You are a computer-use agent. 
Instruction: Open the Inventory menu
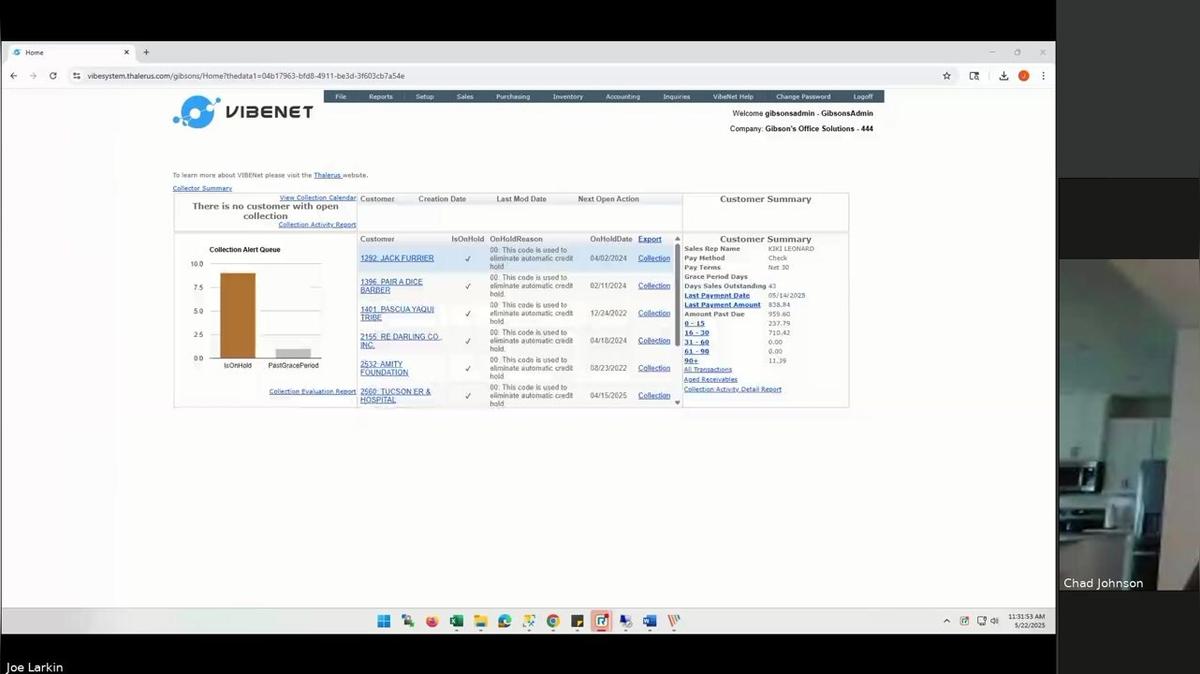567,97
